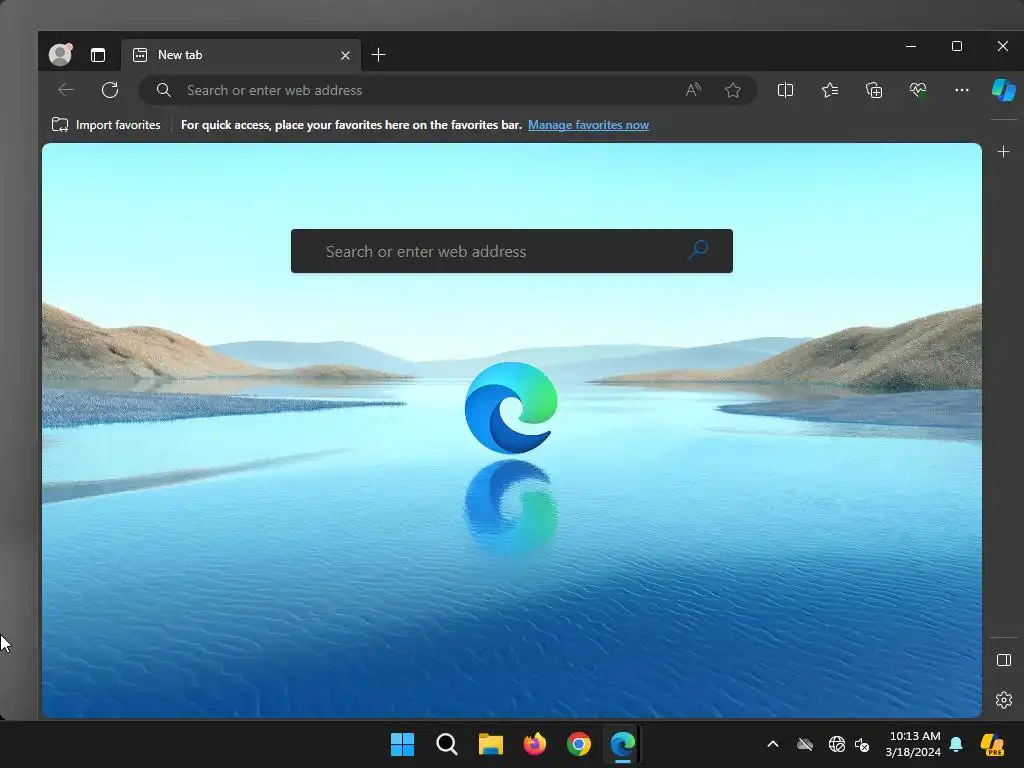The width and height of the screenshot is (1024, 768).
Task: Open the Edge profile avatar menu
Action: coord(60,55)
